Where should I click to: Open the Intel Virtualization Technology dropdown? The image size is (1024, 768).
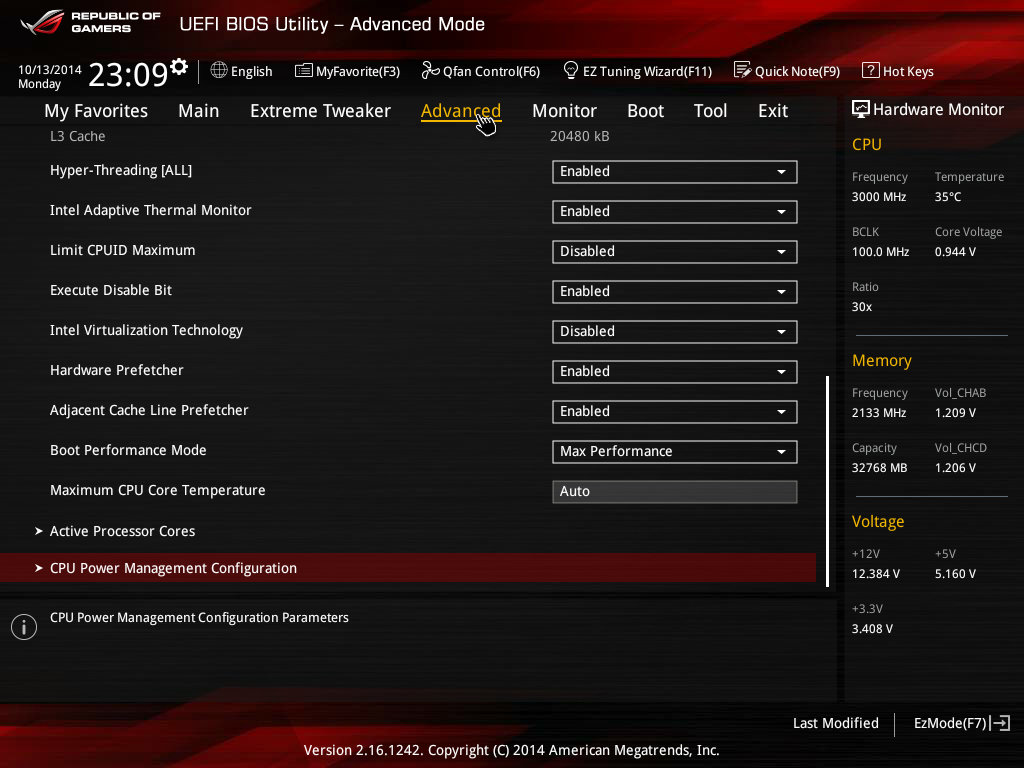(x=675, y=332)
